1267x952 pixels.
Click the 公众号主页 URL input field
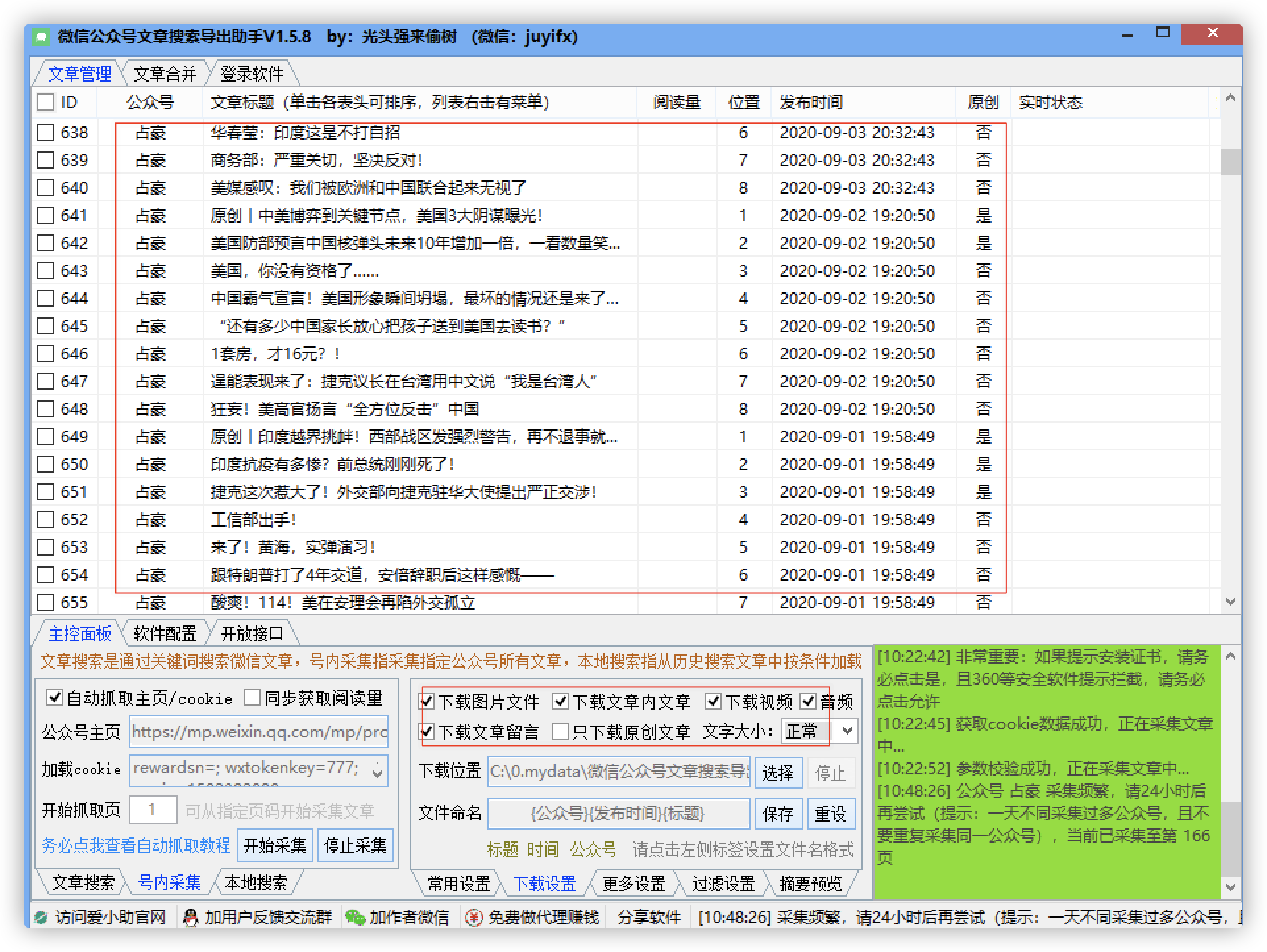tap(259, 731)
